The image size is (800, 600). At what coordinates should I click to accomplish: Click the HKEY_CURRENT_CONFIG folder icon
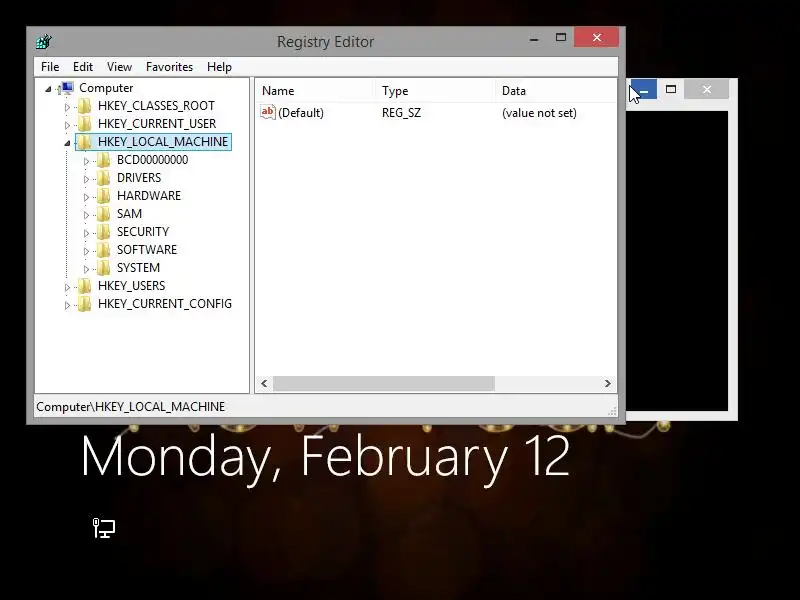click(85, 304)
